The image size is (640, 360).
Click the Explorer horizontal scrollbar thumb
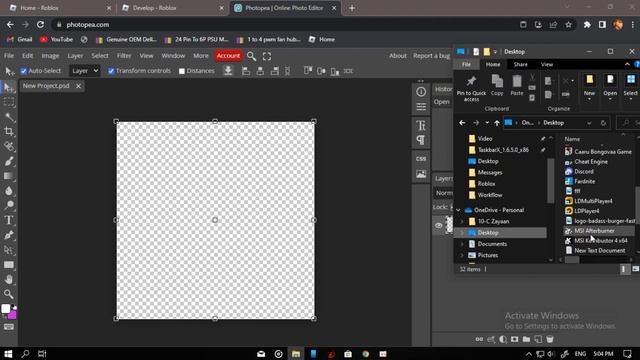pyautogui.click(x=572, y=260)
